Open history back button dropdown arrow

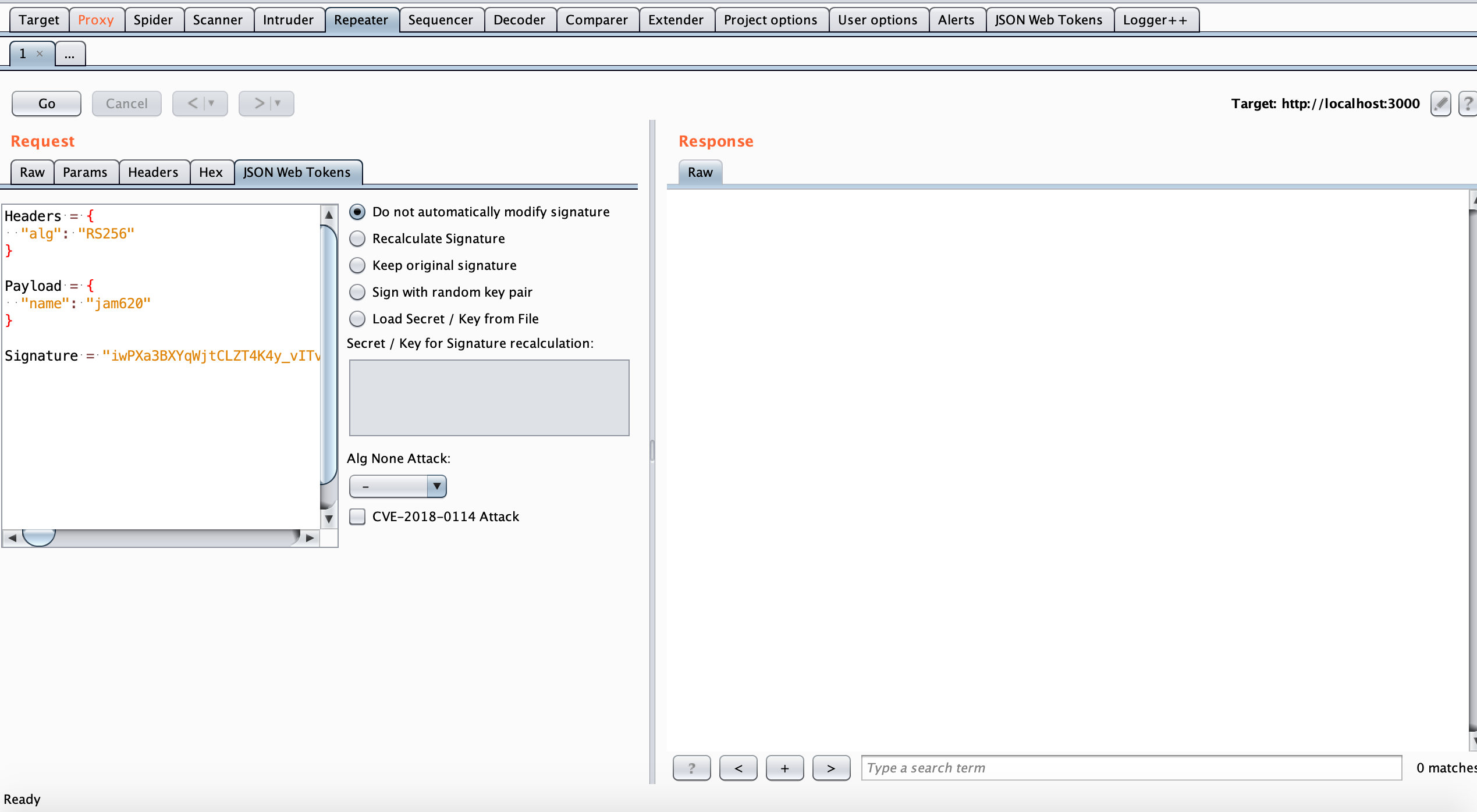coord(212,104)
